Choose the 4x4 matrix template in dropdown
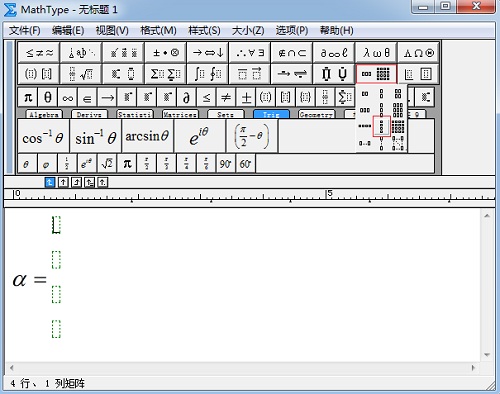500x394 pixels. [398, 126]
